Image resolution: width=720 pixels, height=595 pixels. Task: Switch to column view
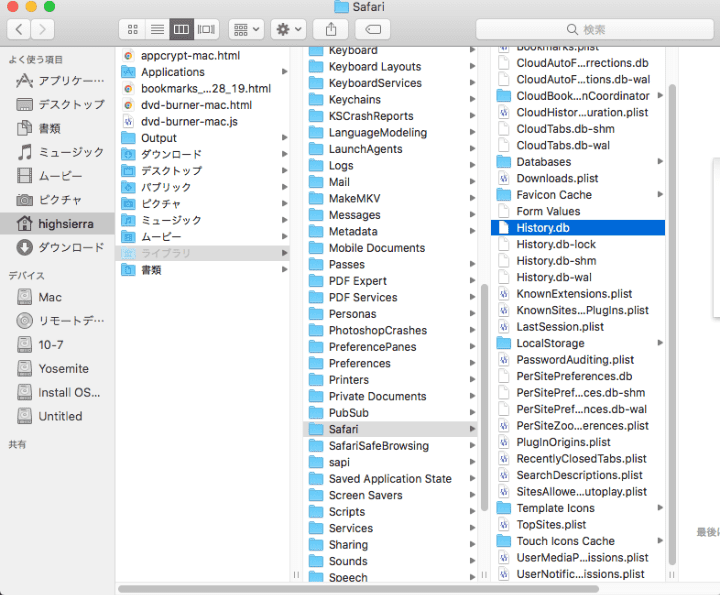click(181, 29)
